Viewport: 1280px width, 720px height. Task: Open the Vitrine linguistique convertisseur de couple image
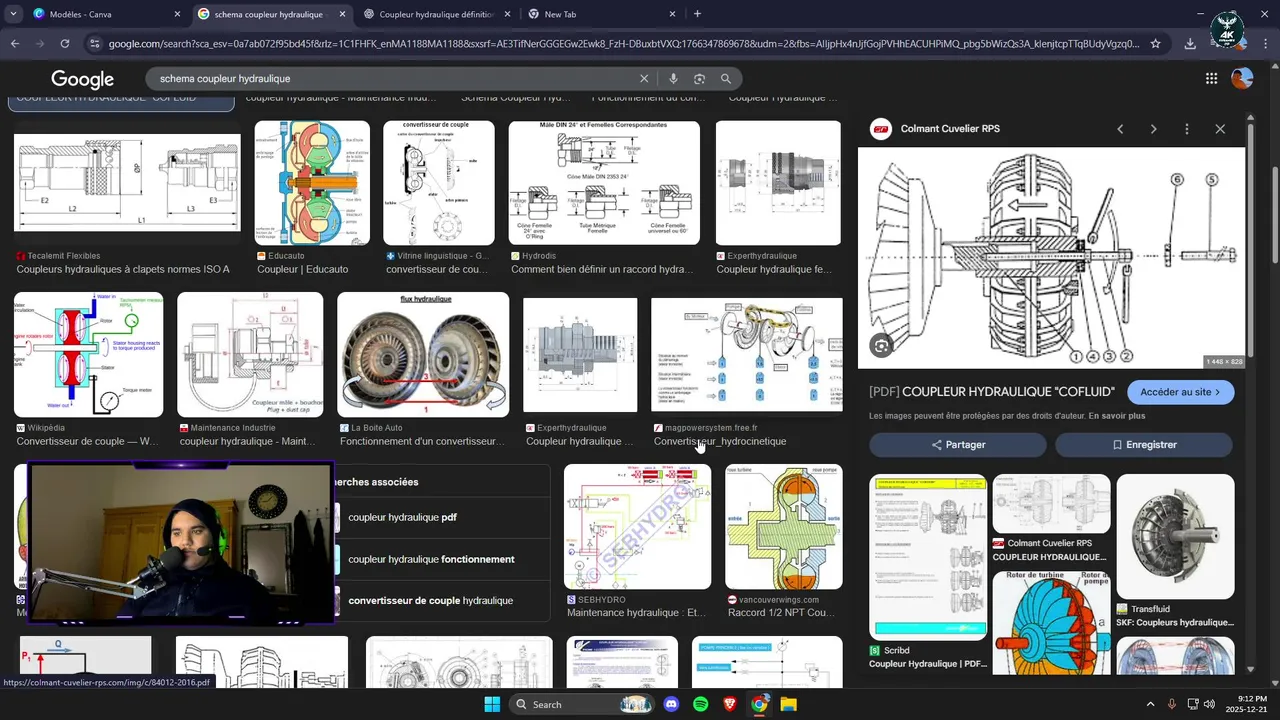[x=438, y=183]
